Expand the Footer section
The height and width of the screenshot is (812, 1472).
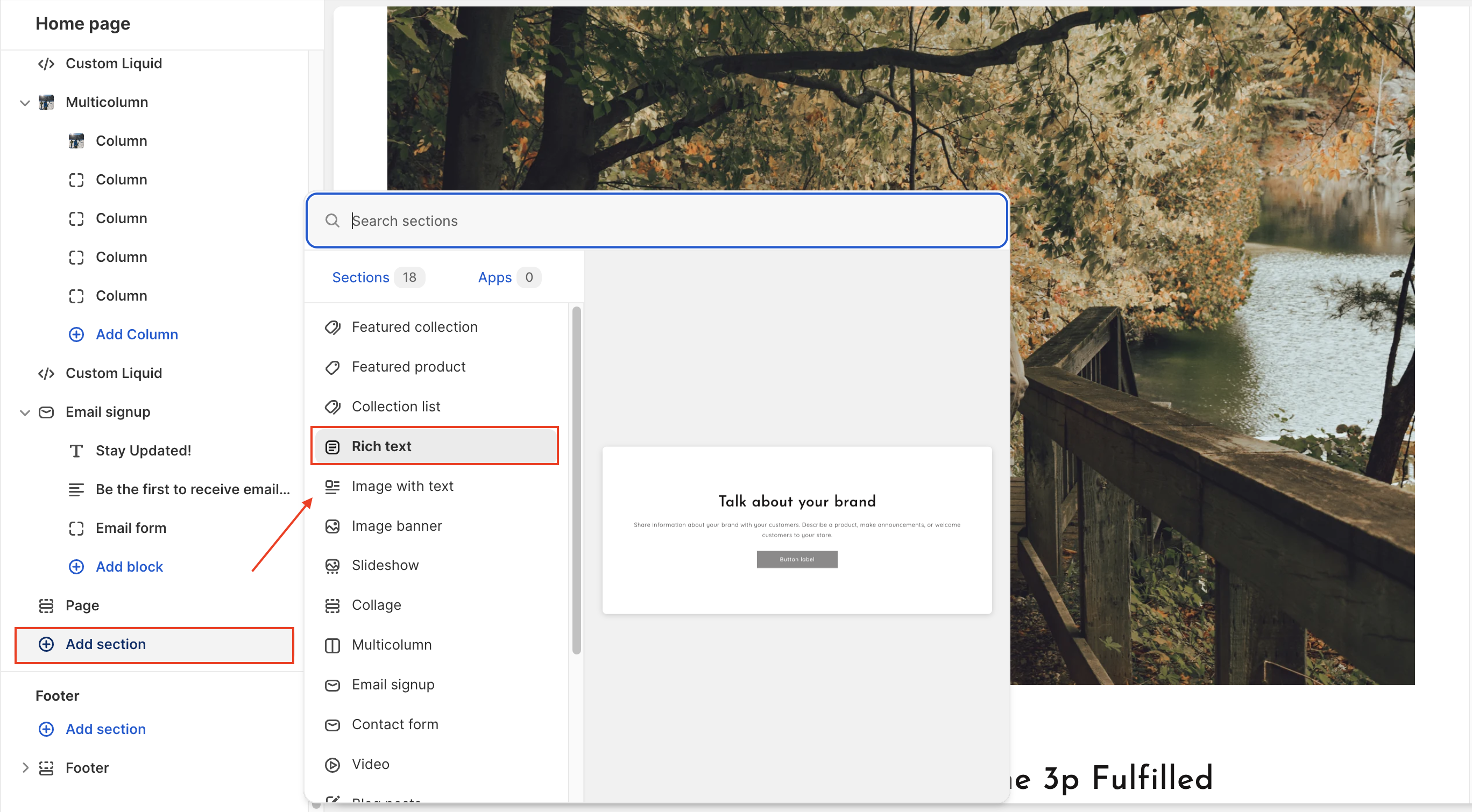25,767
